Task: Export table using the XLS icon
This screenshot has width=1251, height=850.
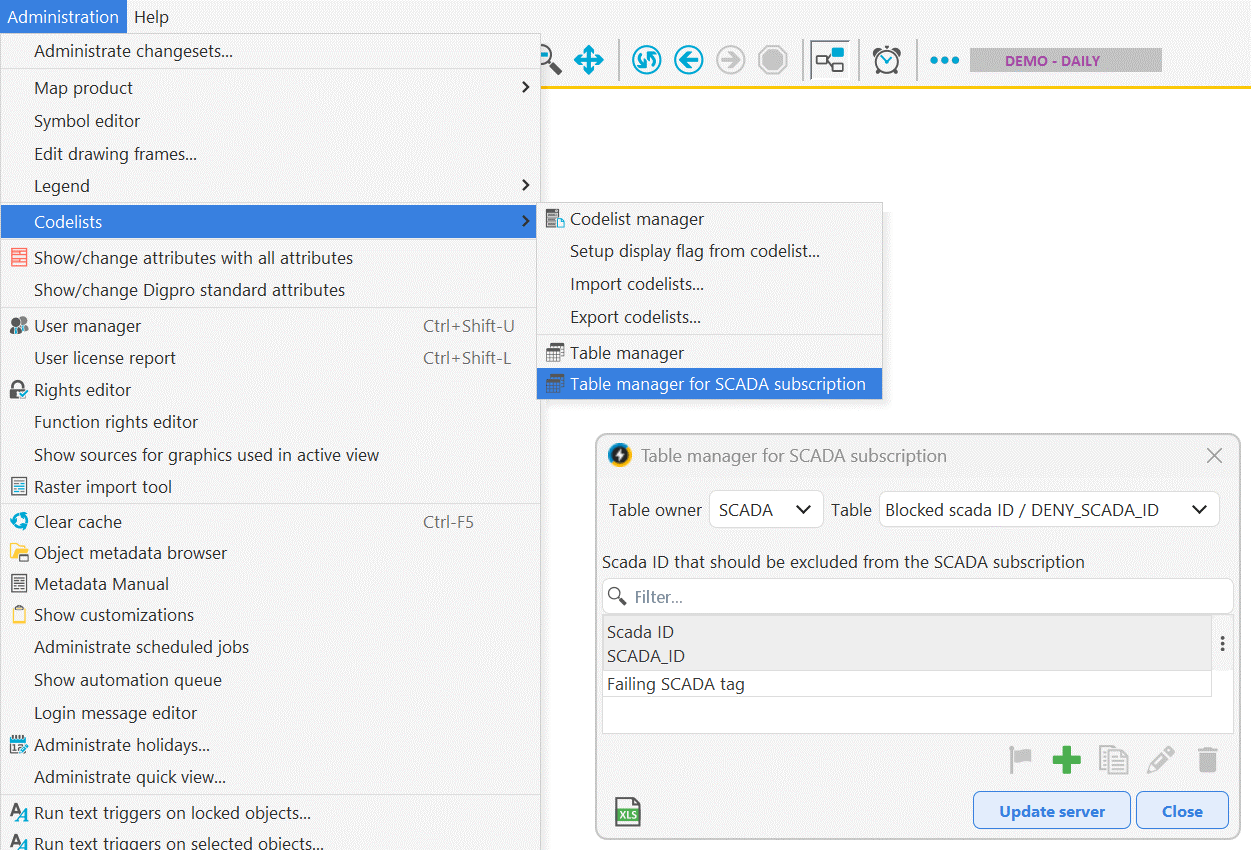Action: point(628,813)
